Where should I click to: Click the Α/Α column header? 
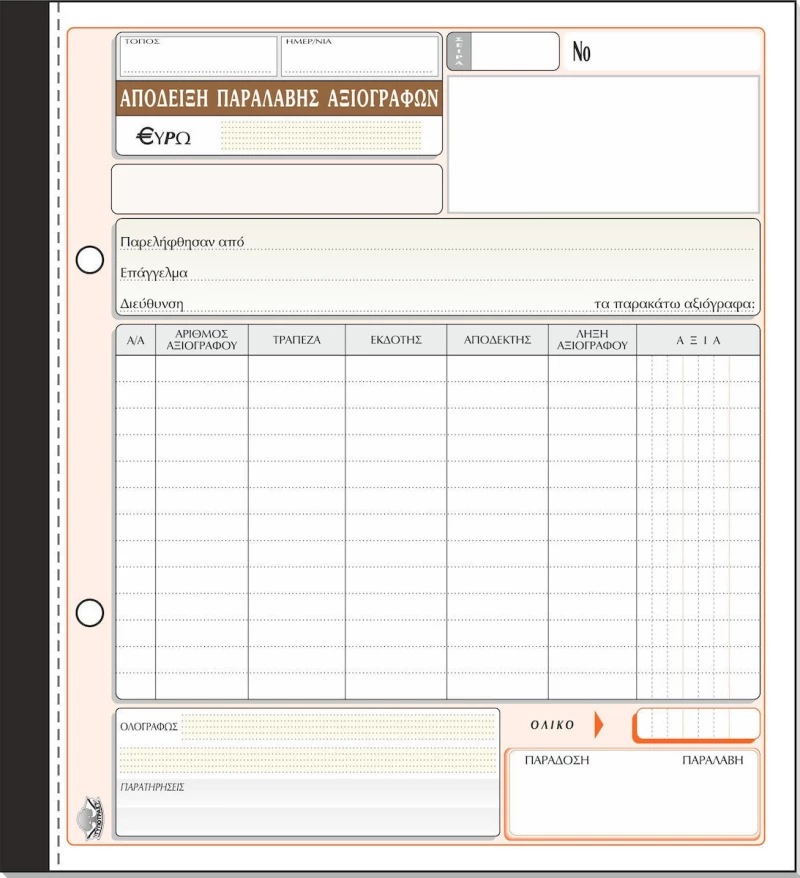coord(135,340)
